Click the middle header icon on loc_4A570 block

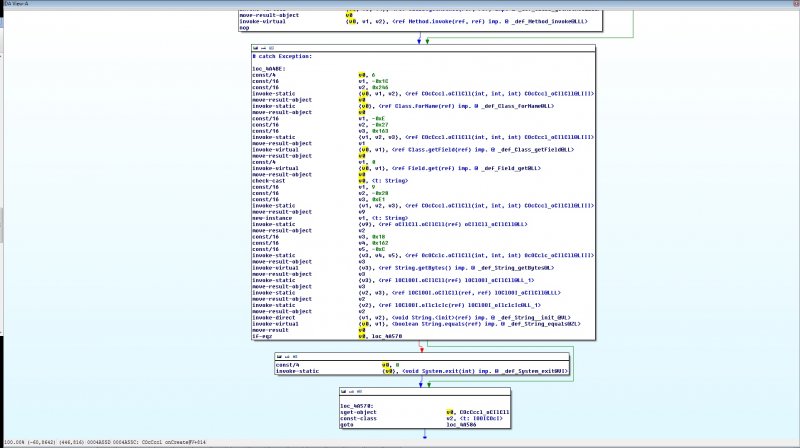click(352, 391)
